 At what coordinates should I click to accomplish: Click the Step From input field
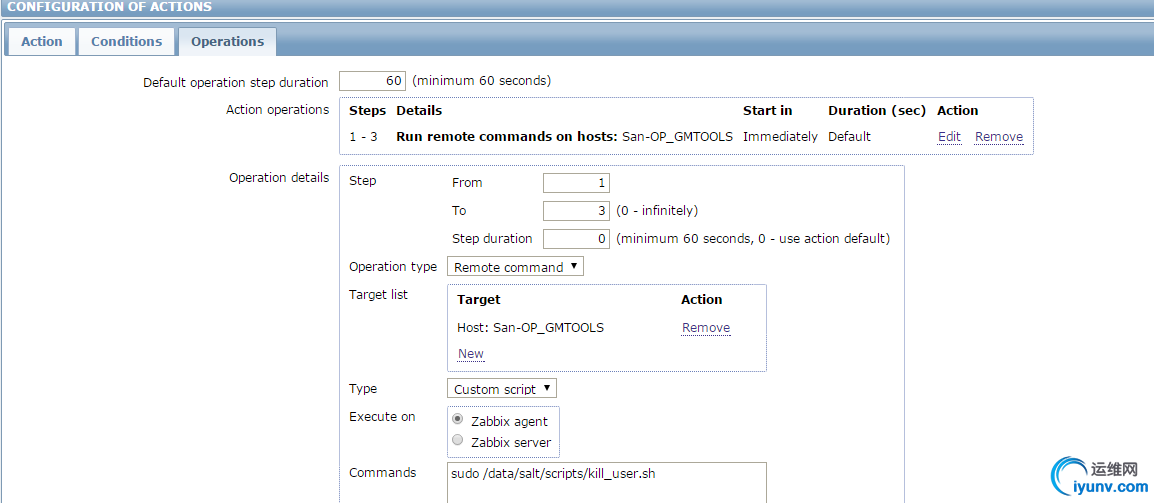pyautogui.click(x=576, y=183)
